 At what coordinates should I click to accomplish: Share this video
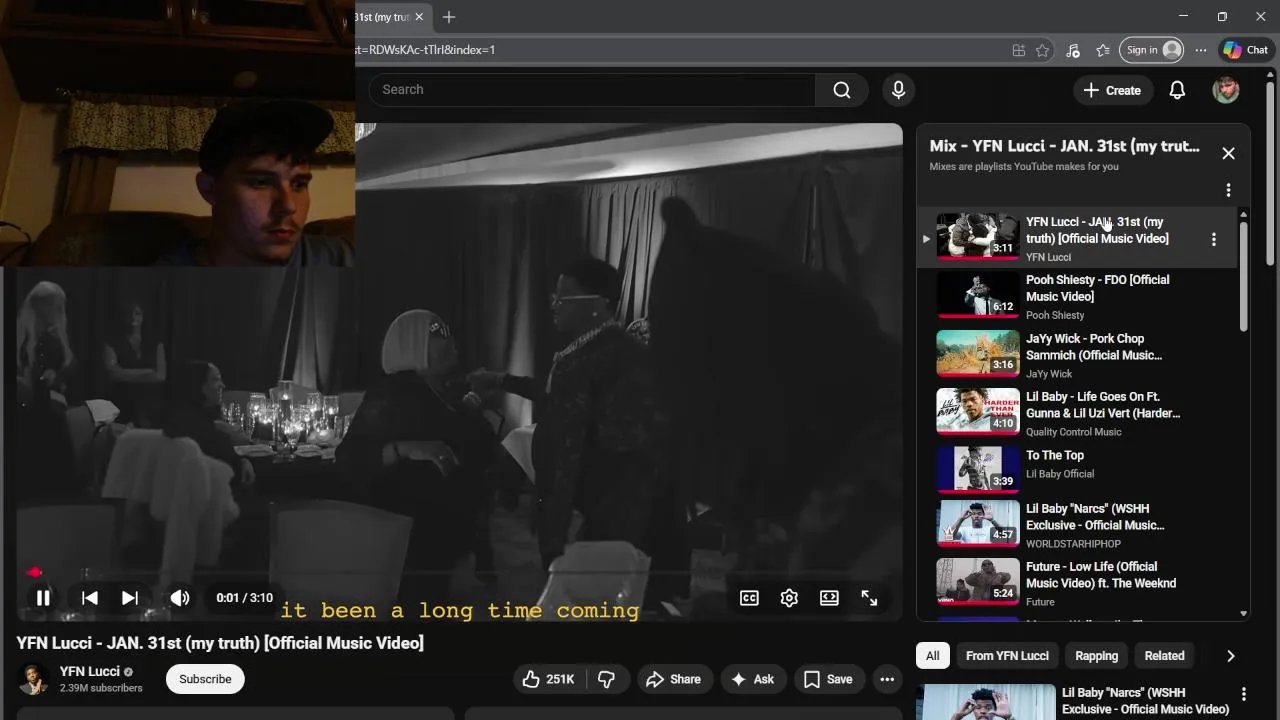pyautogui.click(x=673, y=679)
